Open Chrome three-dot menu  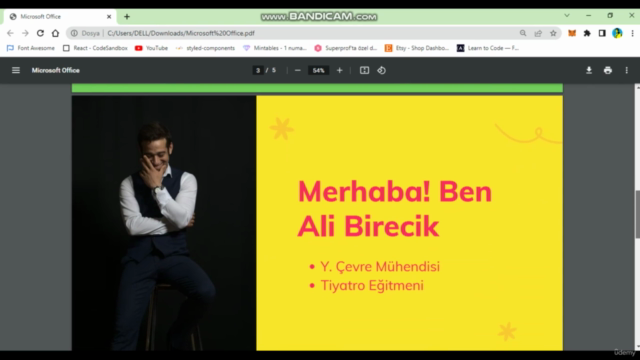coord(632,33)
